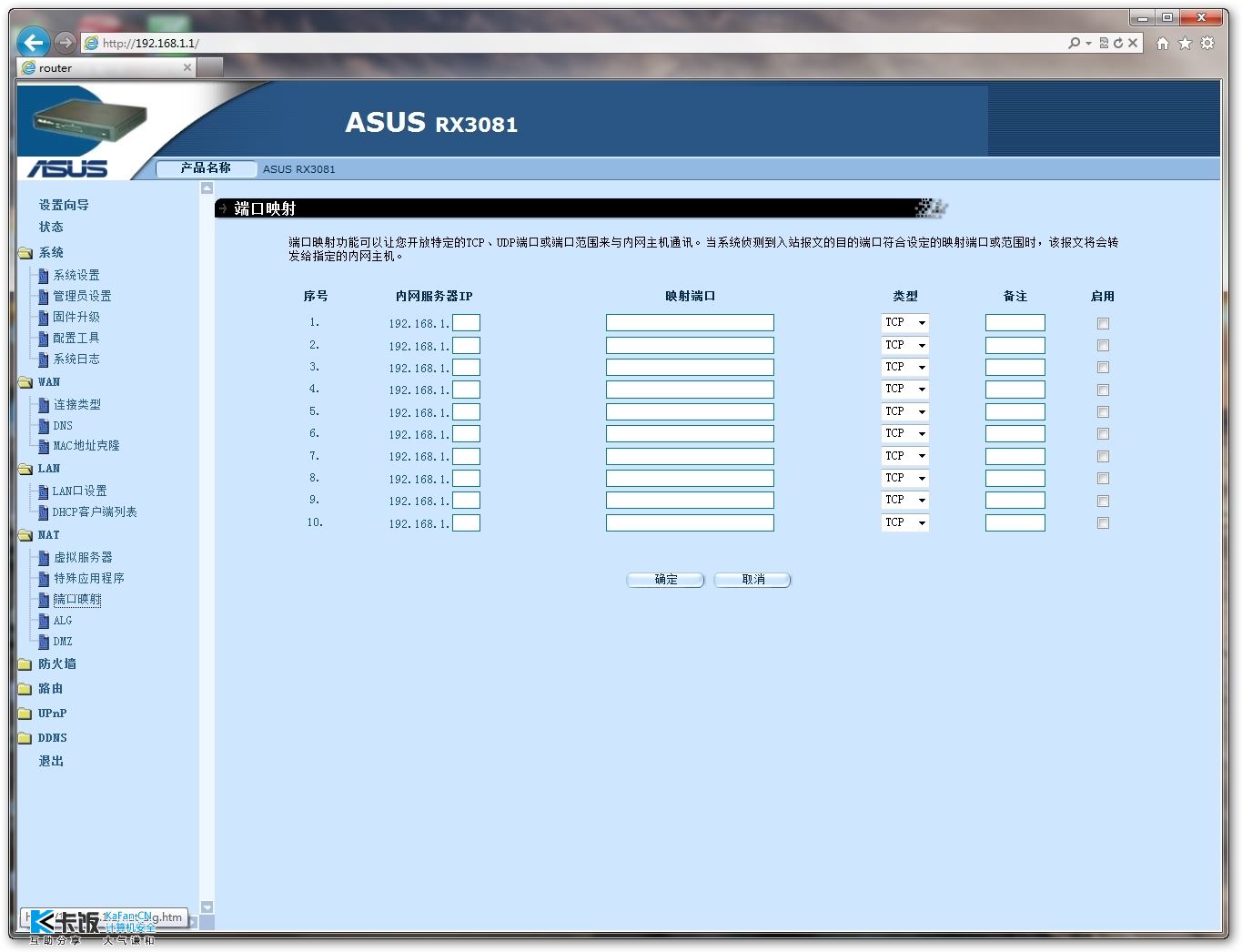Click the page icon beside DMZ
Viewport: 1242px width, 952px height.
tap(43, 642)
